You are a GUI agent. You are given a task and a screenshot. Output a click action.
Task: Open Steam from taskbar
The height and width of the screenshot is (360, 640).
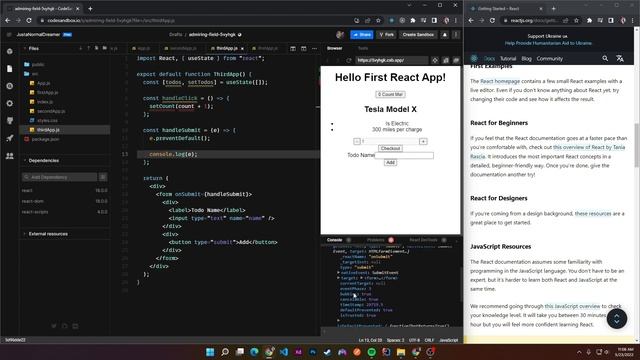(327, 352)
